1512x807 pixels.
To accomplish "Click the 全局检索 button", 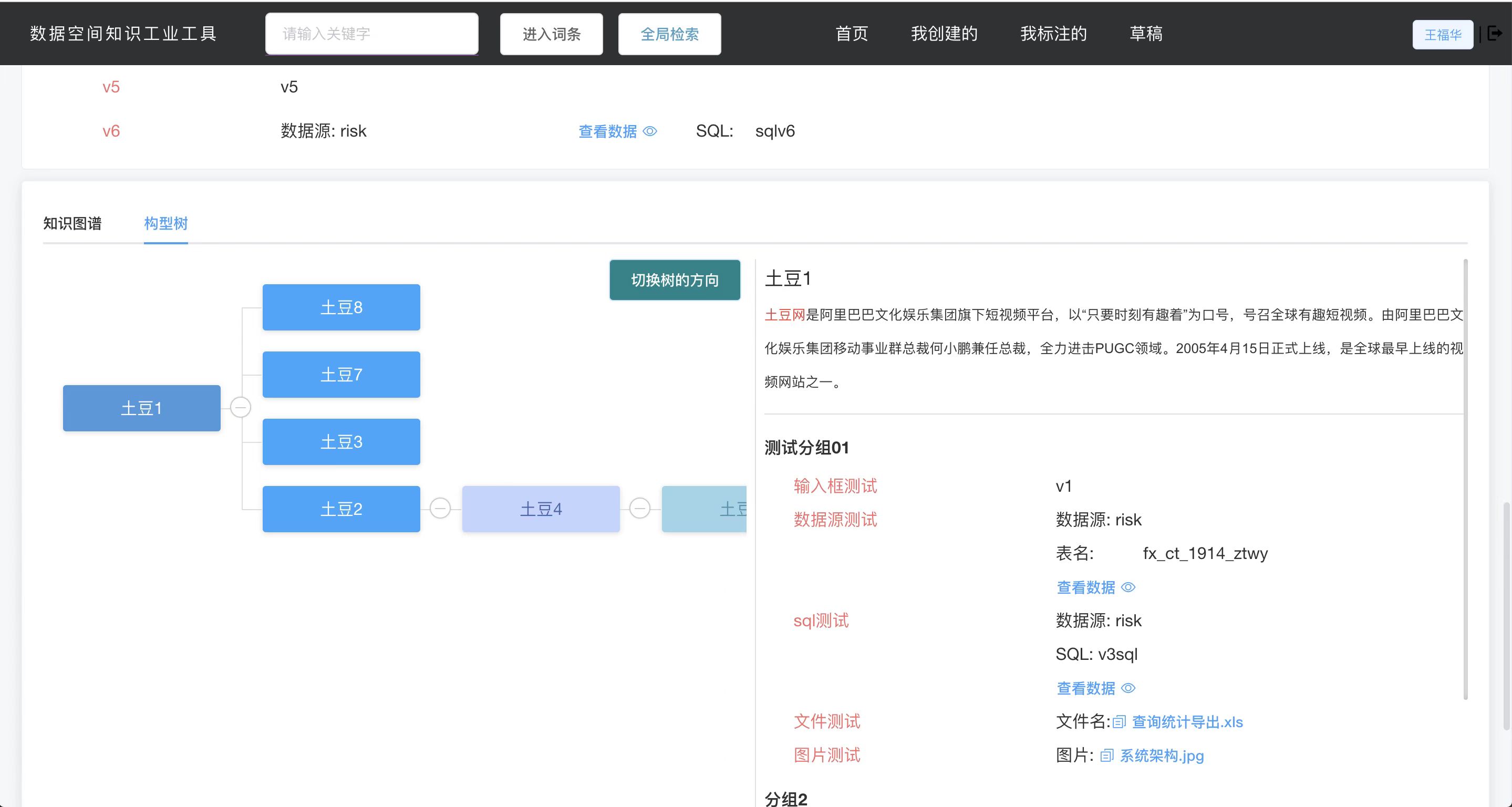I will click(669, 34).
